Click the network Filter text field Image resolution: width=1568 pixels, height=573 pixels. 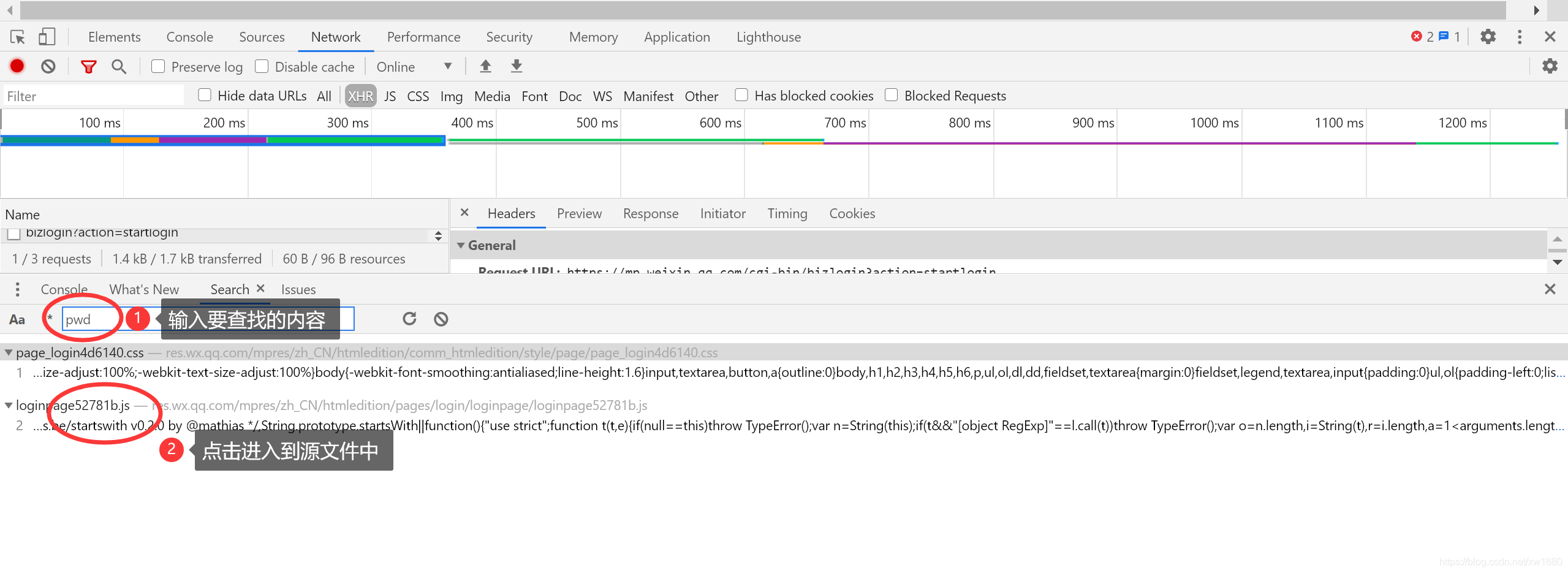[93, 96]
